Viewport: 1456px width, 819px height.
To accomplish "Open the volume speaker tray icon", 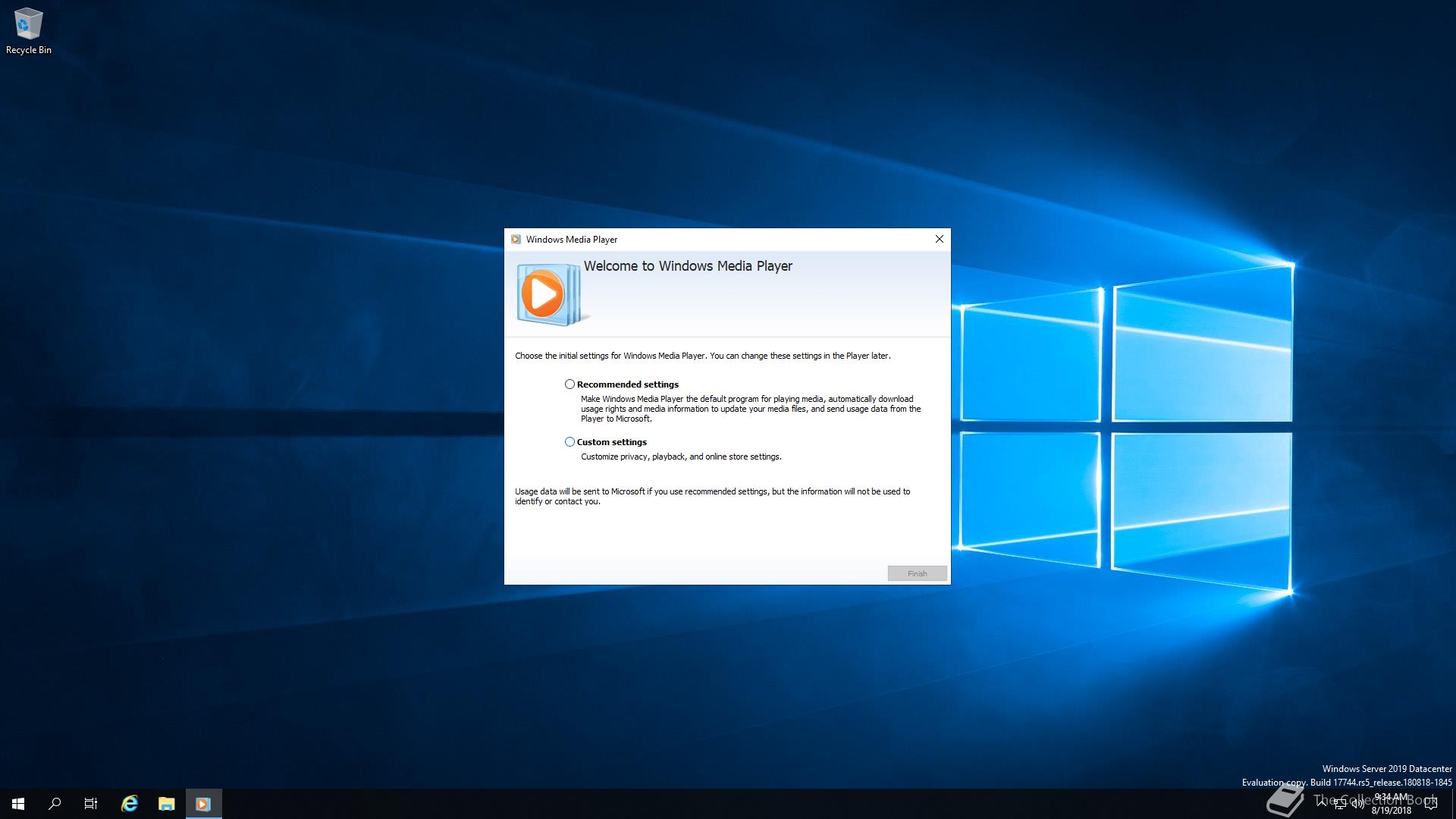I will click(1357, 804).
